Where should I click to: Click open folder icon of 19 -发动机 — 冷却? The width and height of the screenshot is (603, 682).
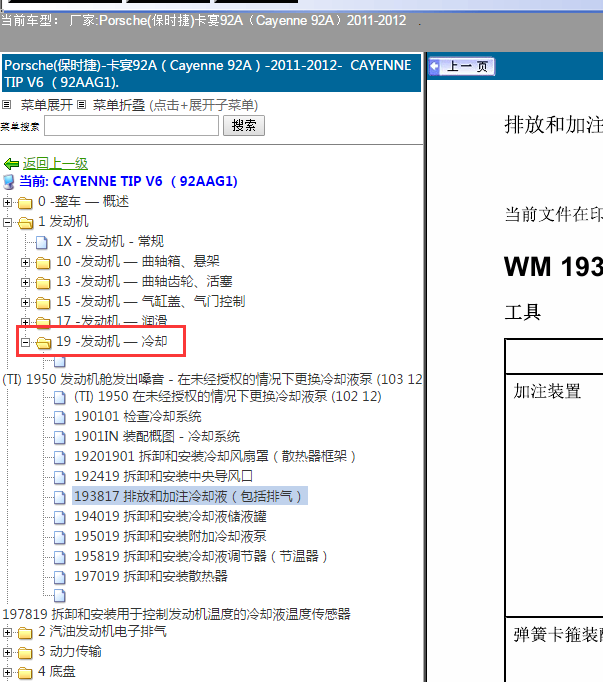pos(44,343)
